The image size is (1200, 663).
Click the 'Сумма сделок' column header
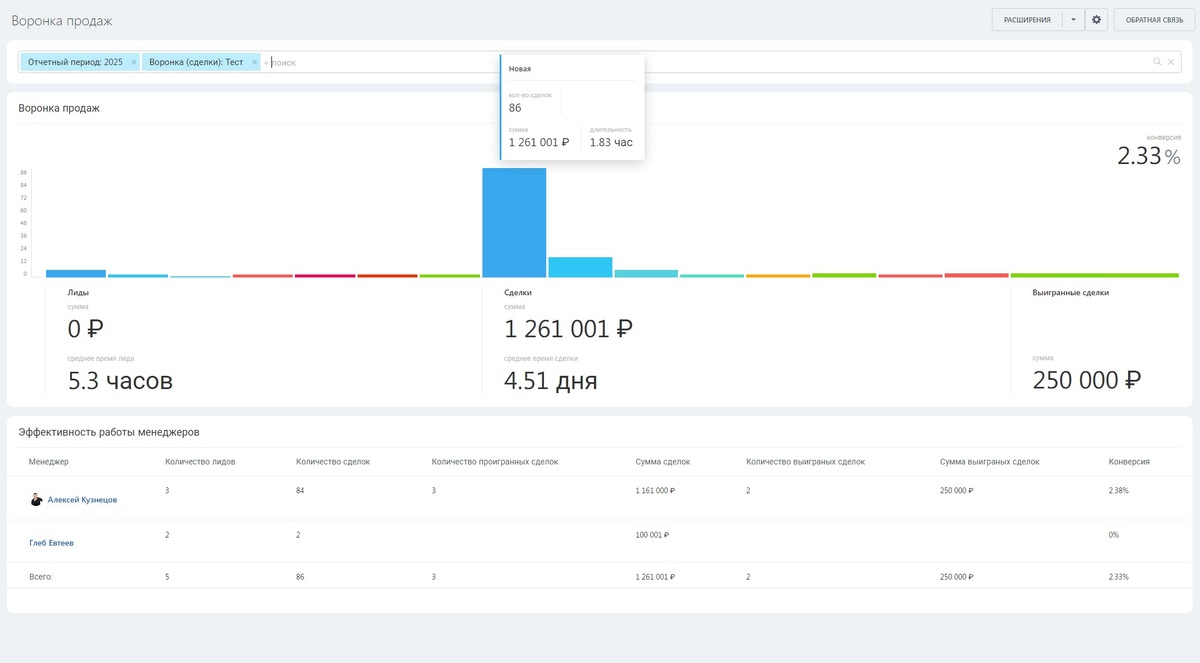point(662,462)
